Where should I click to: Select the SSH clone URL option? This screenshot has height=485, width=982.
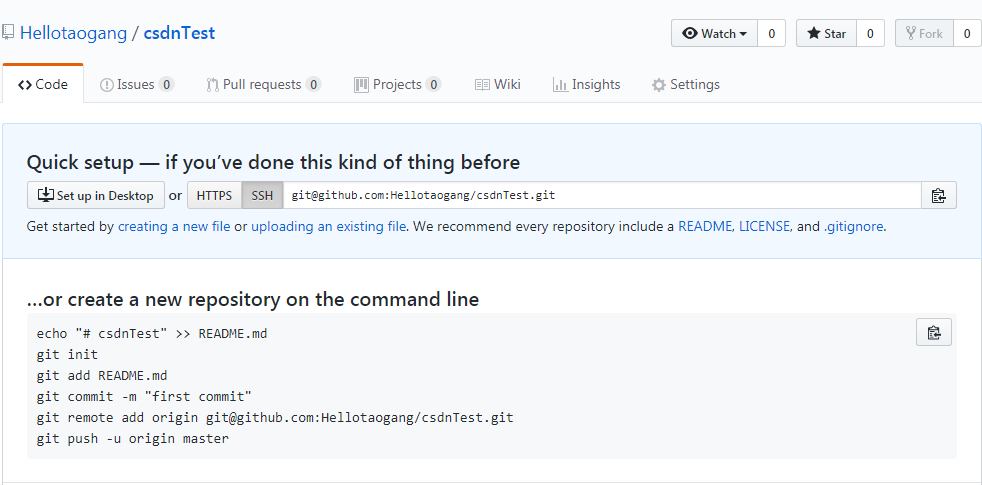[262, 196]
